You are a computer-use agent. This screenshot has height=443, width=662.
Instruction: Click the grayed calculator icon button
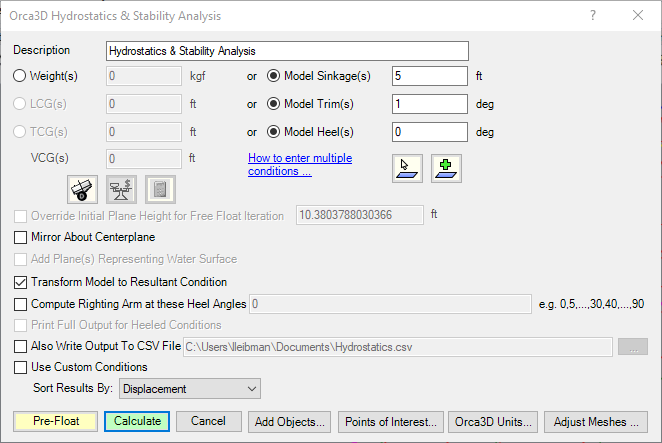coord(160,190)
